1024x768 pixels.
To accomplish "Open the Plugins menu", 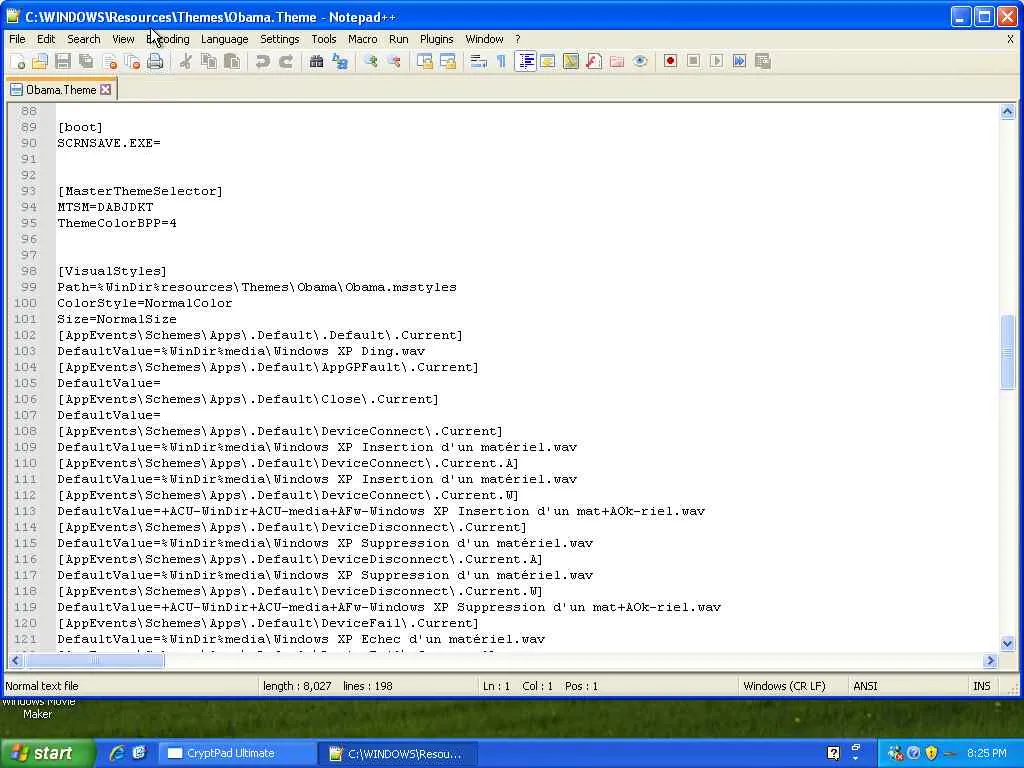I will pyautogui.click(x=436, y=39).
